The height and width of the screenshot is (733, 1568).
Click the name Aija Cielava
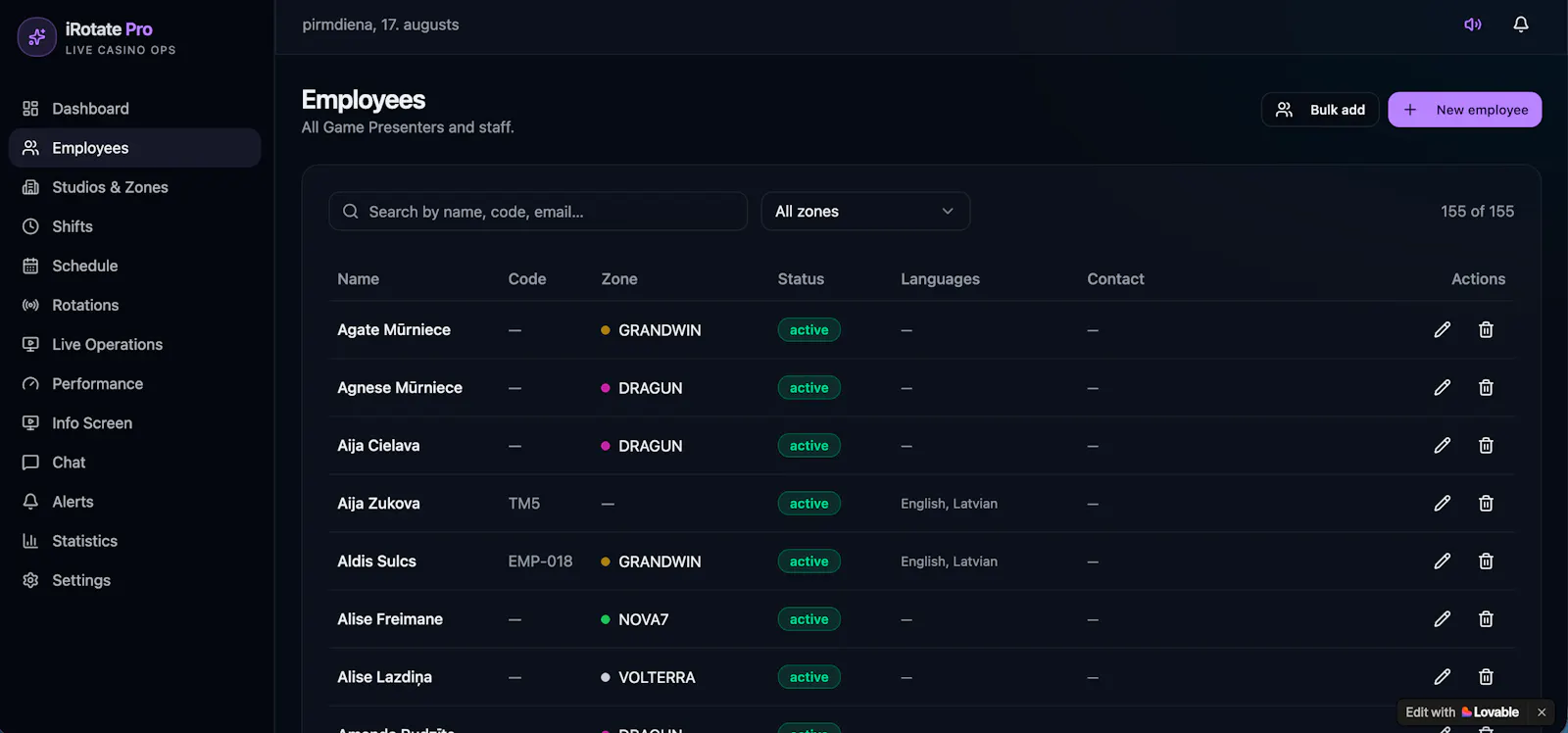click(378, 446)
